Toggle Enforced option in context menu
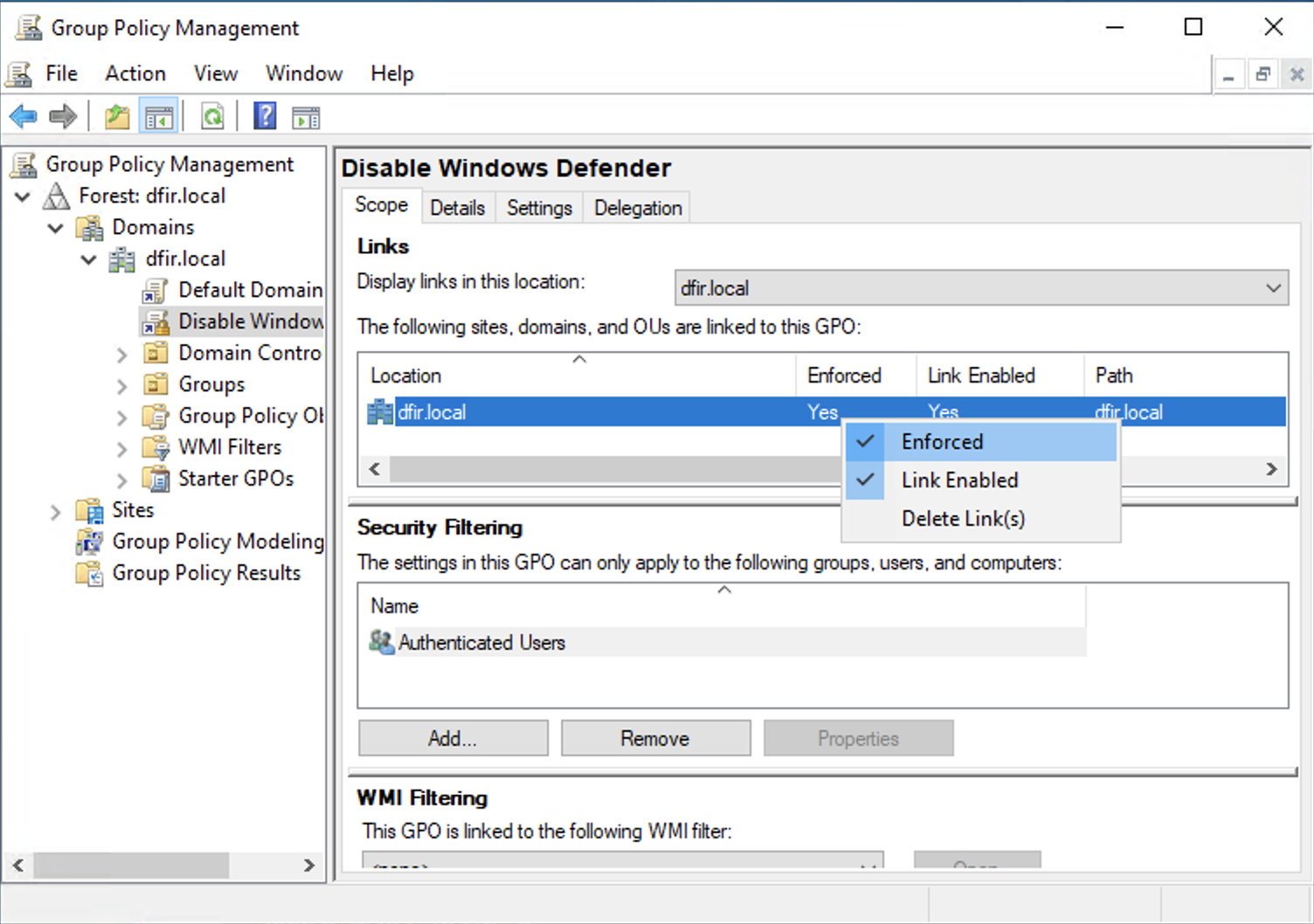 (x=942, y=442)
